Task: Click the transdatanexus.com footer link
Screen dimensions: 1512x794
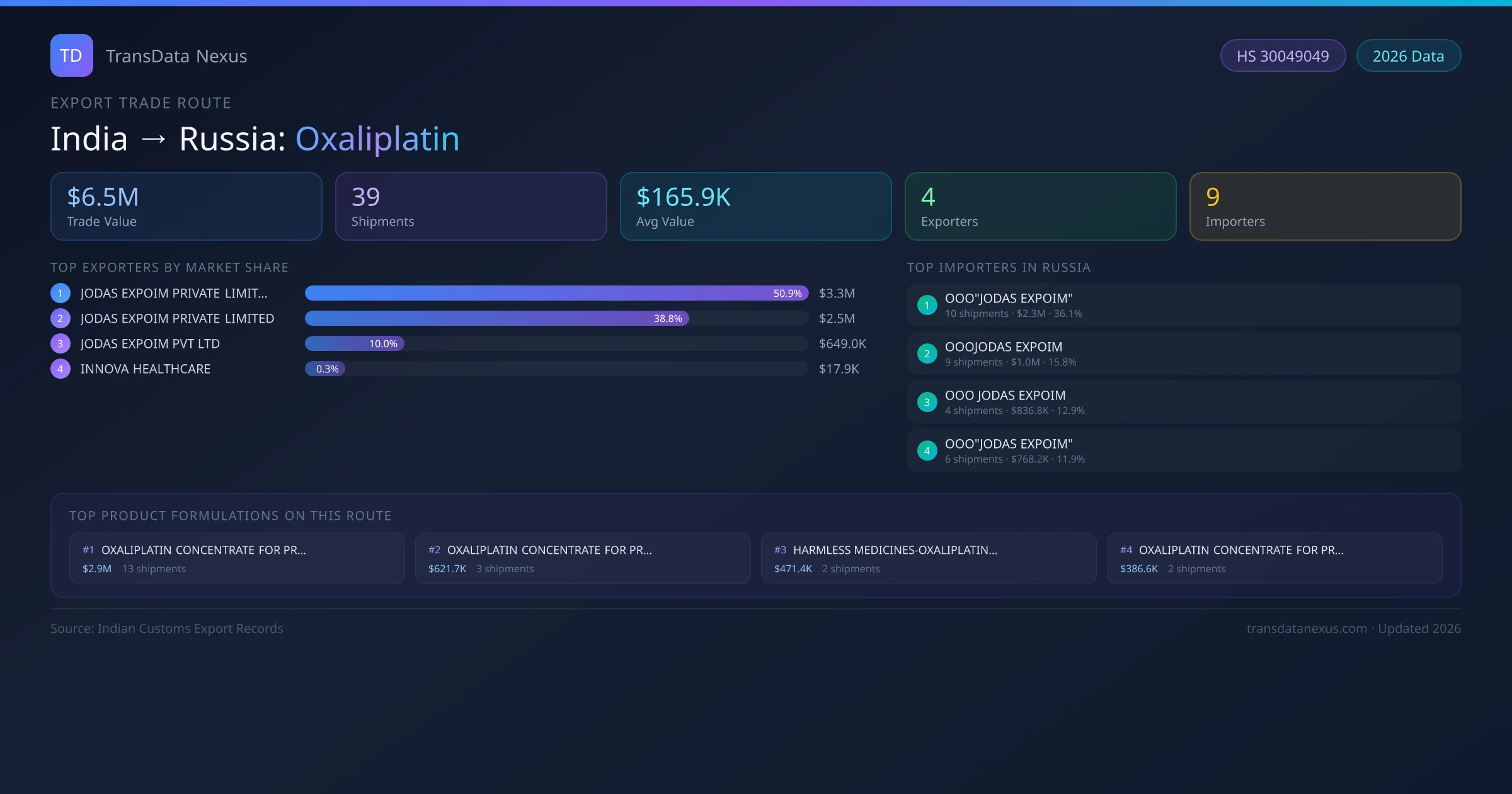Action: [1306, 628]
